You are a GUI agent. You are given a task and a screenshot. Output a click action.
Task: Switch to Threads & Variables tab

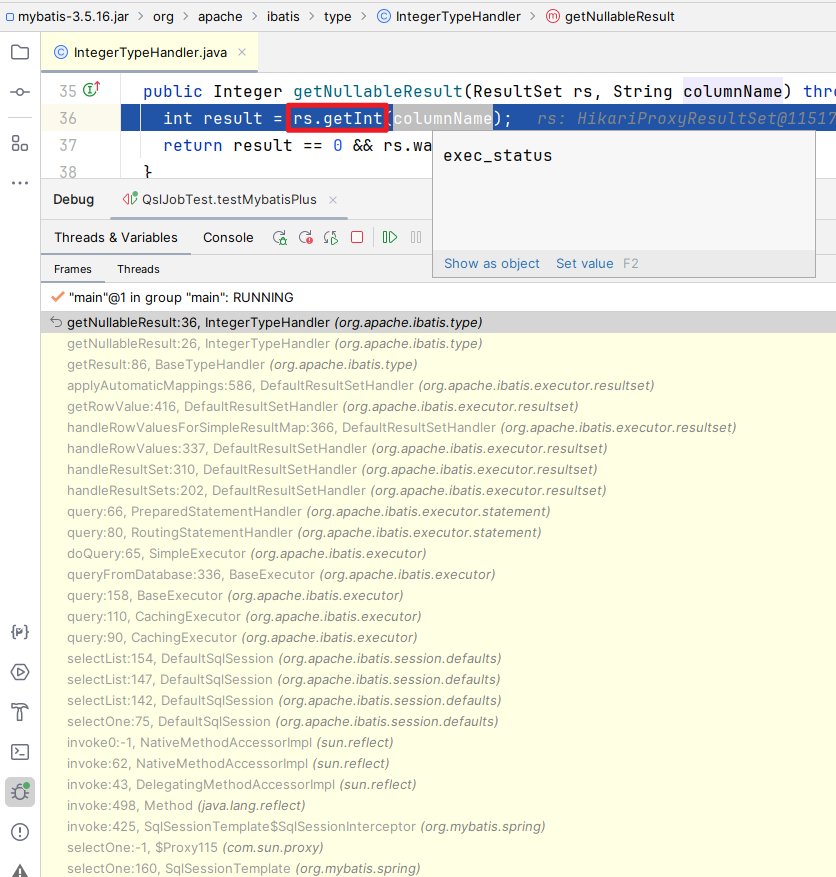pyautogui.click(x=116, y=237)
